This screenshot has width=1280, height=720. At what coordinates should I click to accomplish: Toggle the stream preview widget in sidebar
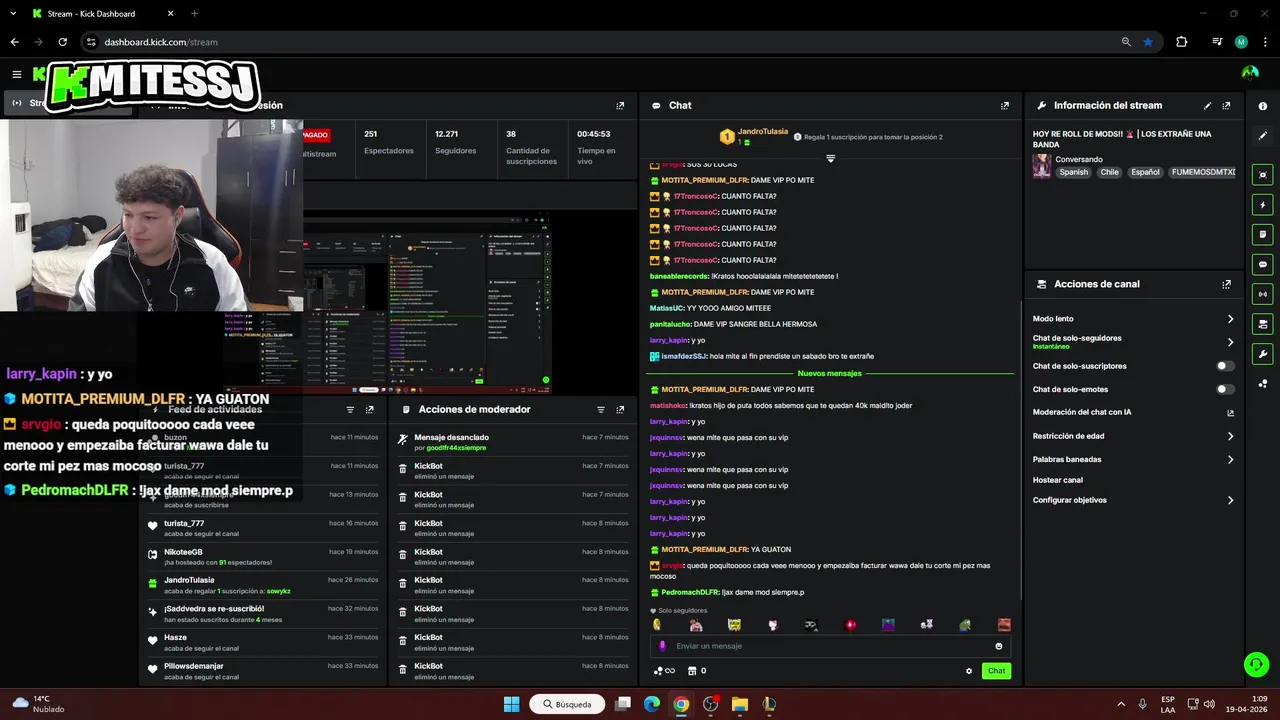1263,174
